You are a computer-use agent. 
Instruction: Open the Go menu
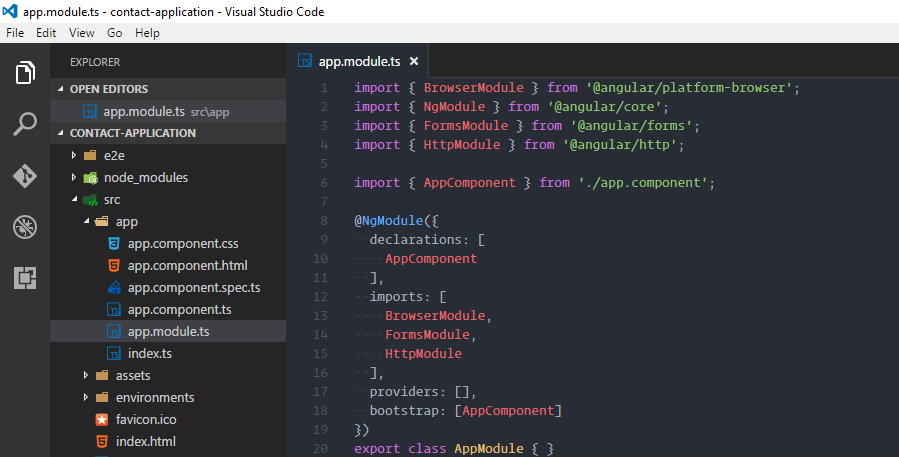pyautogui.click(x=114, y=33)
